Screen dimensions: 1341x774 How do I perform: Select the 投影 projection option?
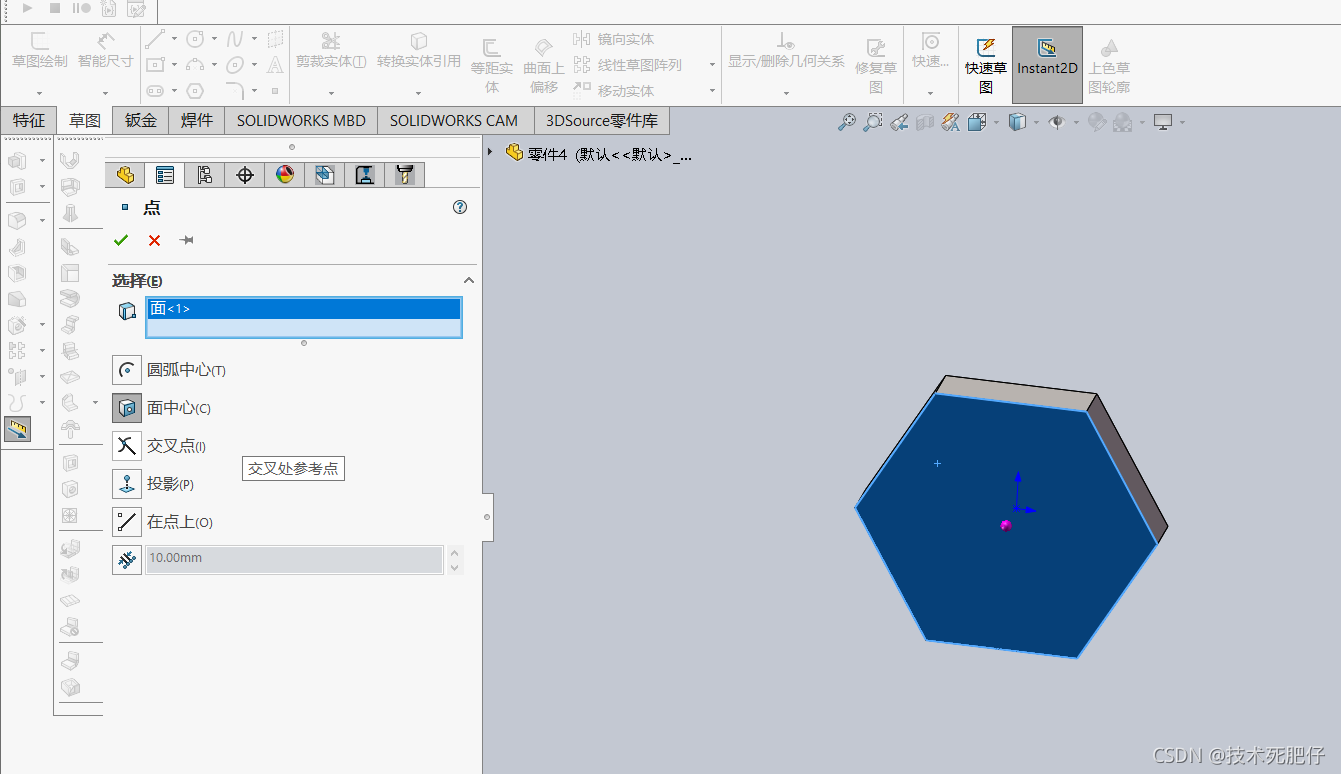click(x=127, y=484)
